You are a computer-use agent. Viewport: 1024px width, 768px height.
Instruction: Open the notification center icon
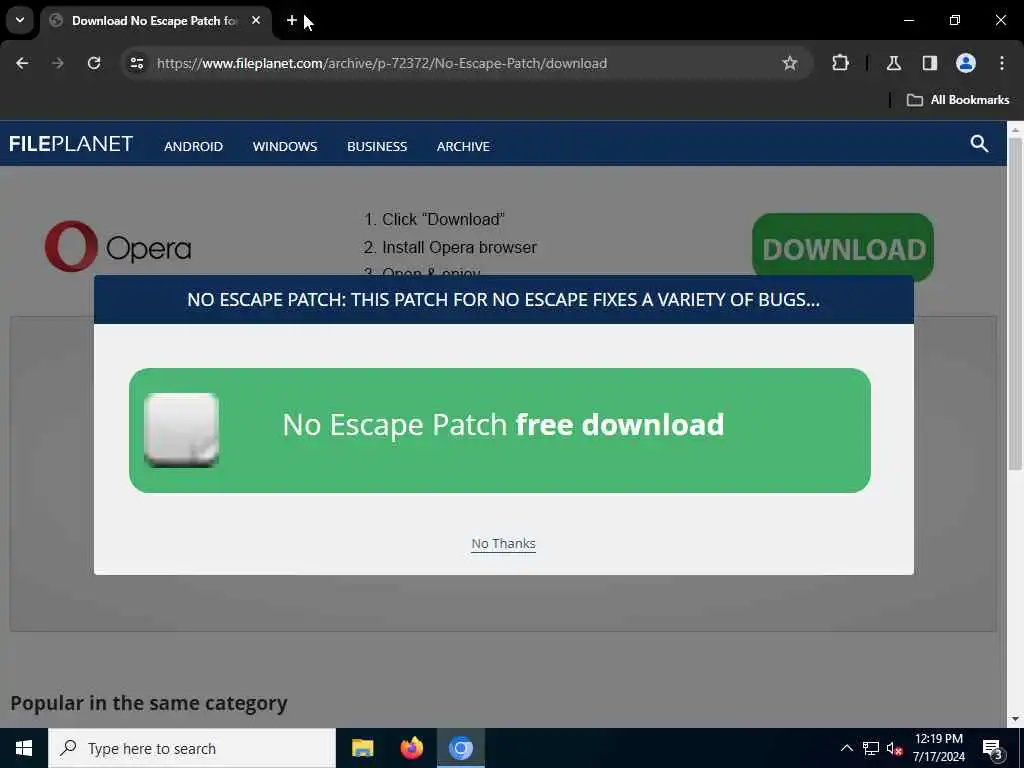[x=992, y=748]
